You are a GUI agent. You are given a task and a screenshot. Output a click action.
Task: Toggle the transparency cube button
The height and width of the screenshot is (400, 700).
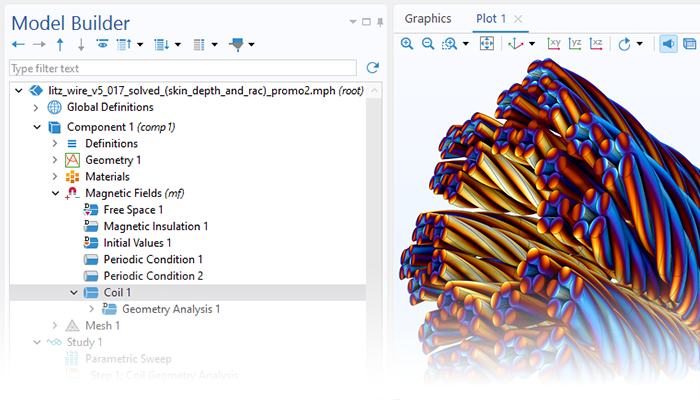[690, 44]
